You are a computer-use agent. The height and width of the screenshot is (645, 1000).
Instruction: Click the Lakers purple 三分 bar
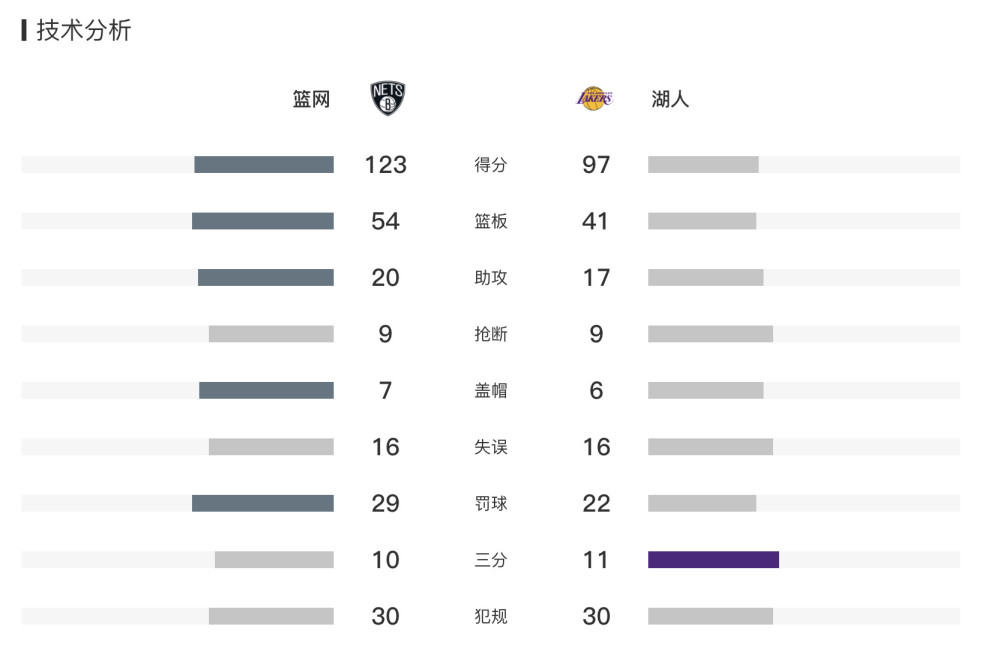(713, 560)
